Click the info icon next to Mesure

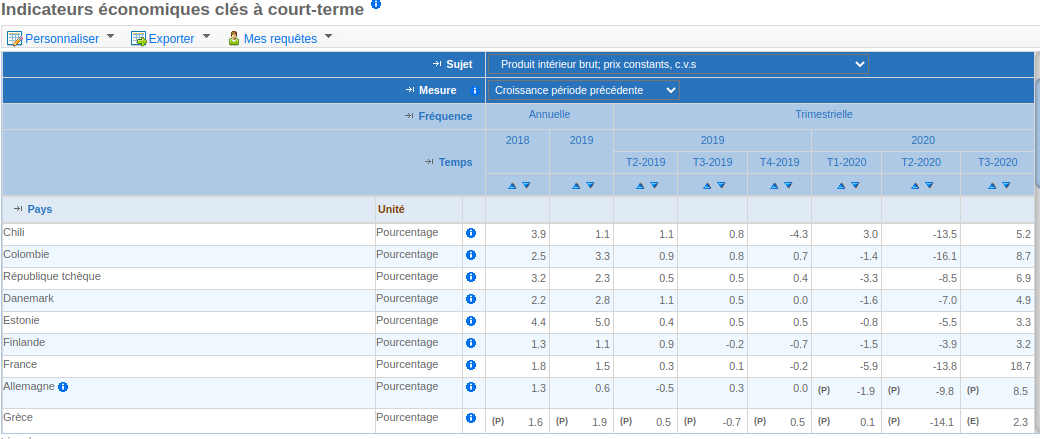[x=476, y=90]
